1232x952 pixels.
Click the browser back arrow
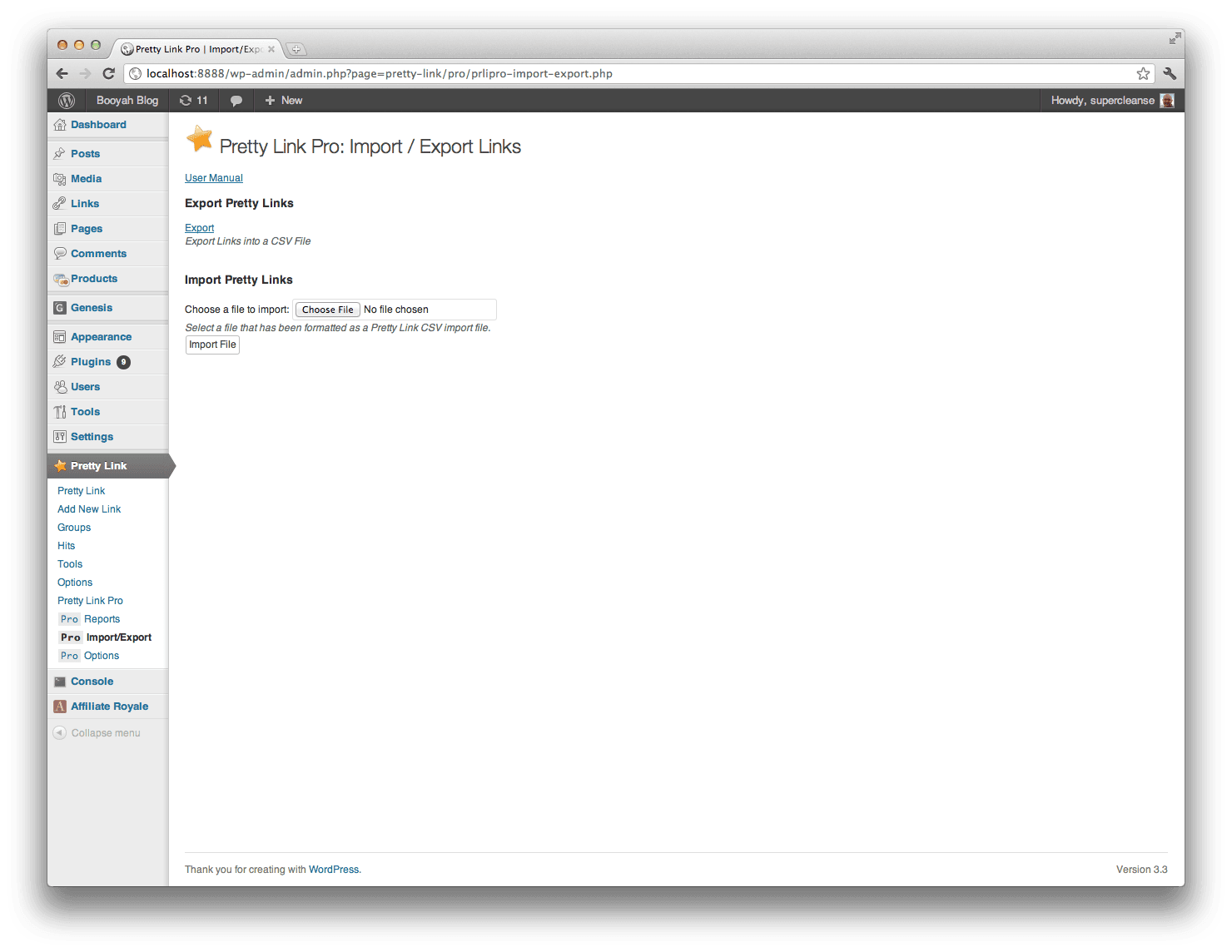point(62,73)
